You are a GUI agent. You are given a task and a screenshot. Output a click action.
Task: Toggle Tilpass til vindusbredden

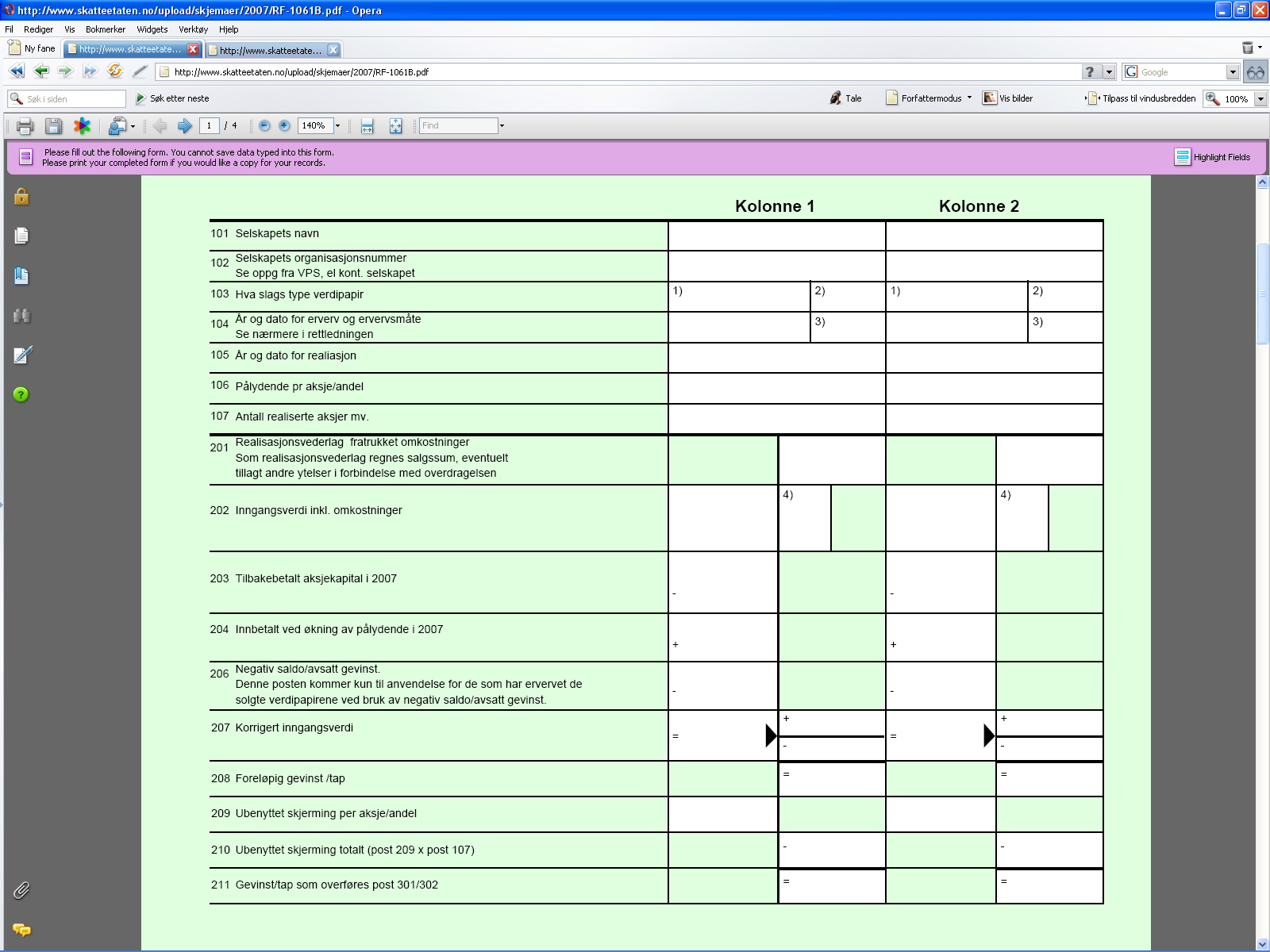coord(1140,98)
